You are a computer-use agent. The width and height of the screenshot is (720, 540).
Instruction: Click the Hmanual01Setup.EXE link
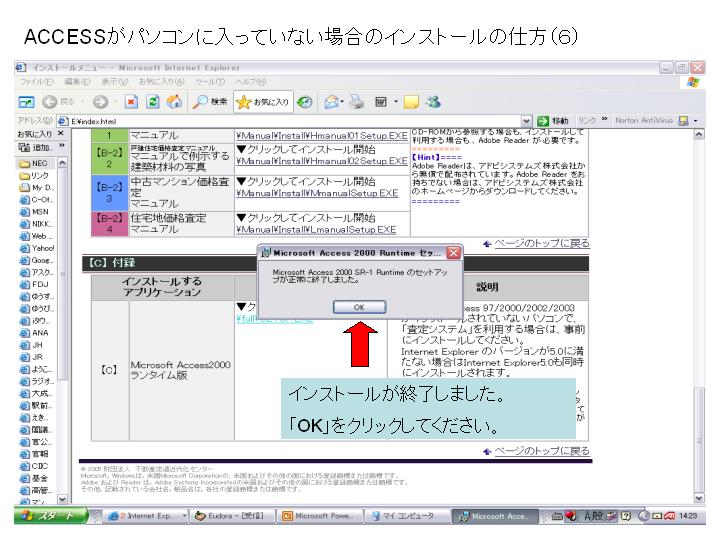(321, 136)
